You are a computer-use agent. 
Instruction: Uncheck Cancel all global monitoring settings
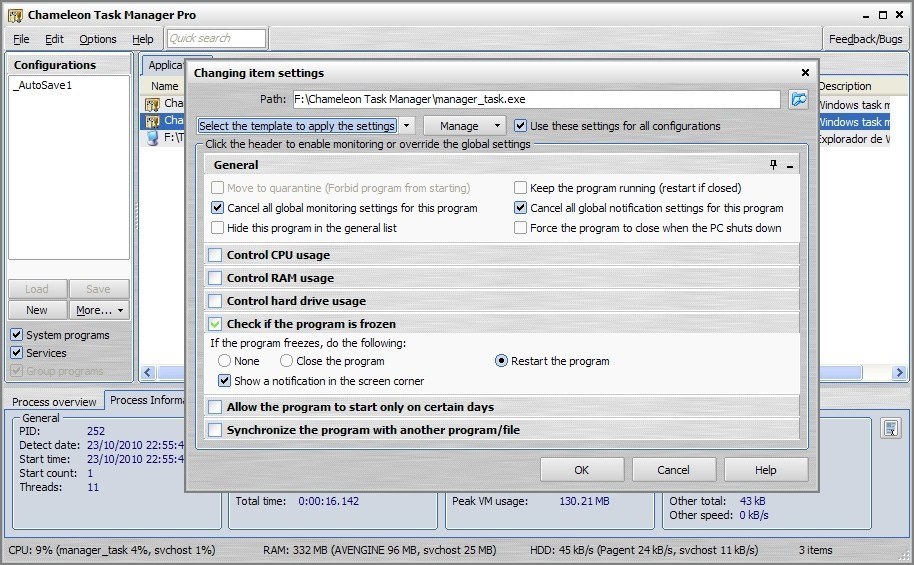tap(217, 208)
